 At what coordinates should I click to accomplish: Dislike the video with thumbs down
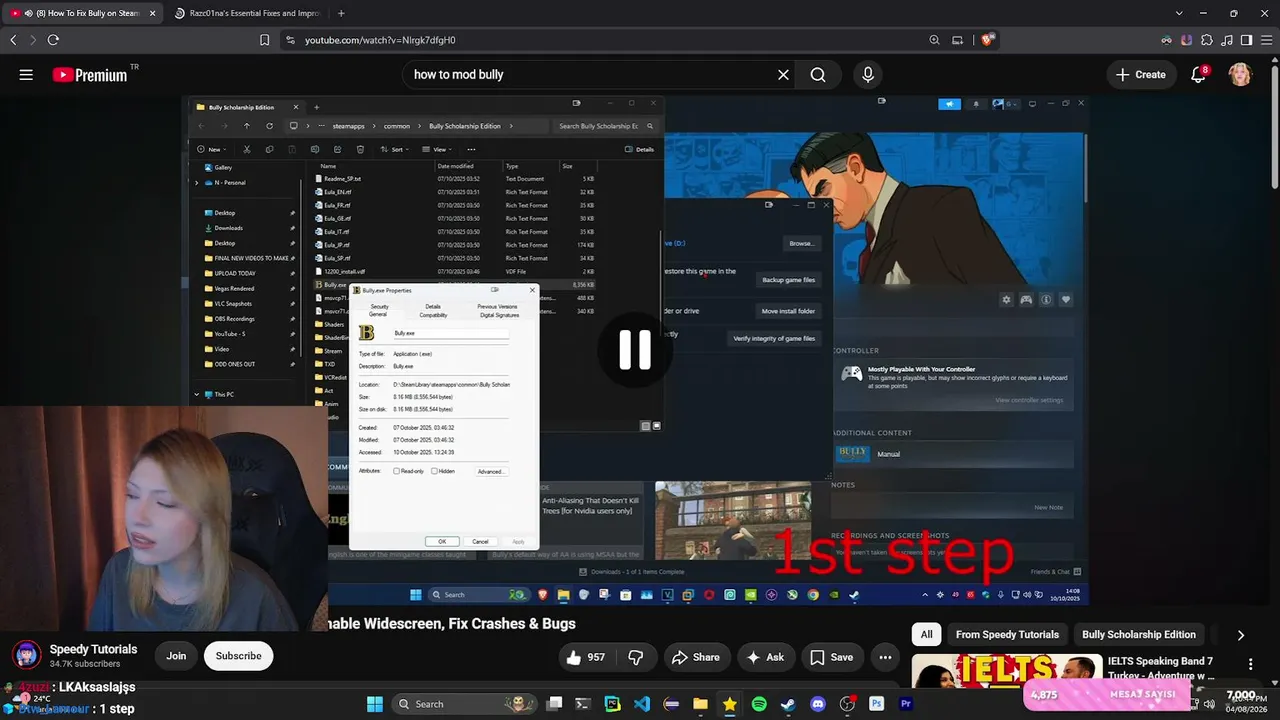[x=635, y=657]
